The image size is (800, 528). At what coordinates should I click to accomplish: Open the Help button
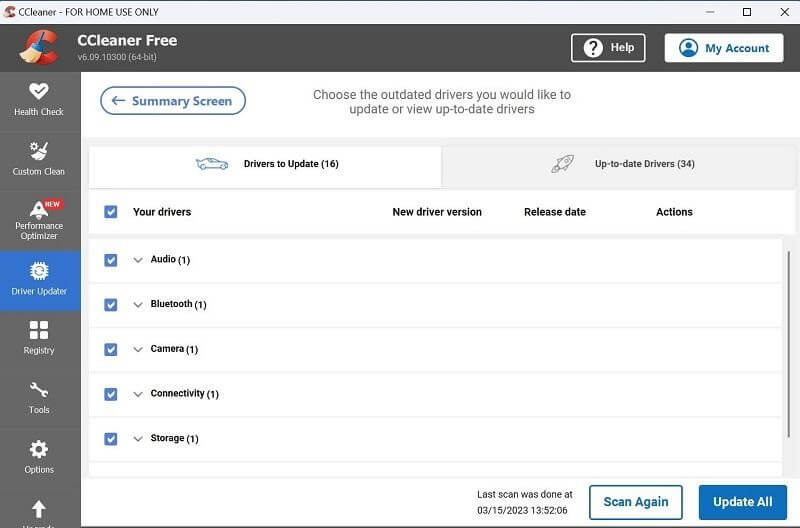tap(608, 48)
